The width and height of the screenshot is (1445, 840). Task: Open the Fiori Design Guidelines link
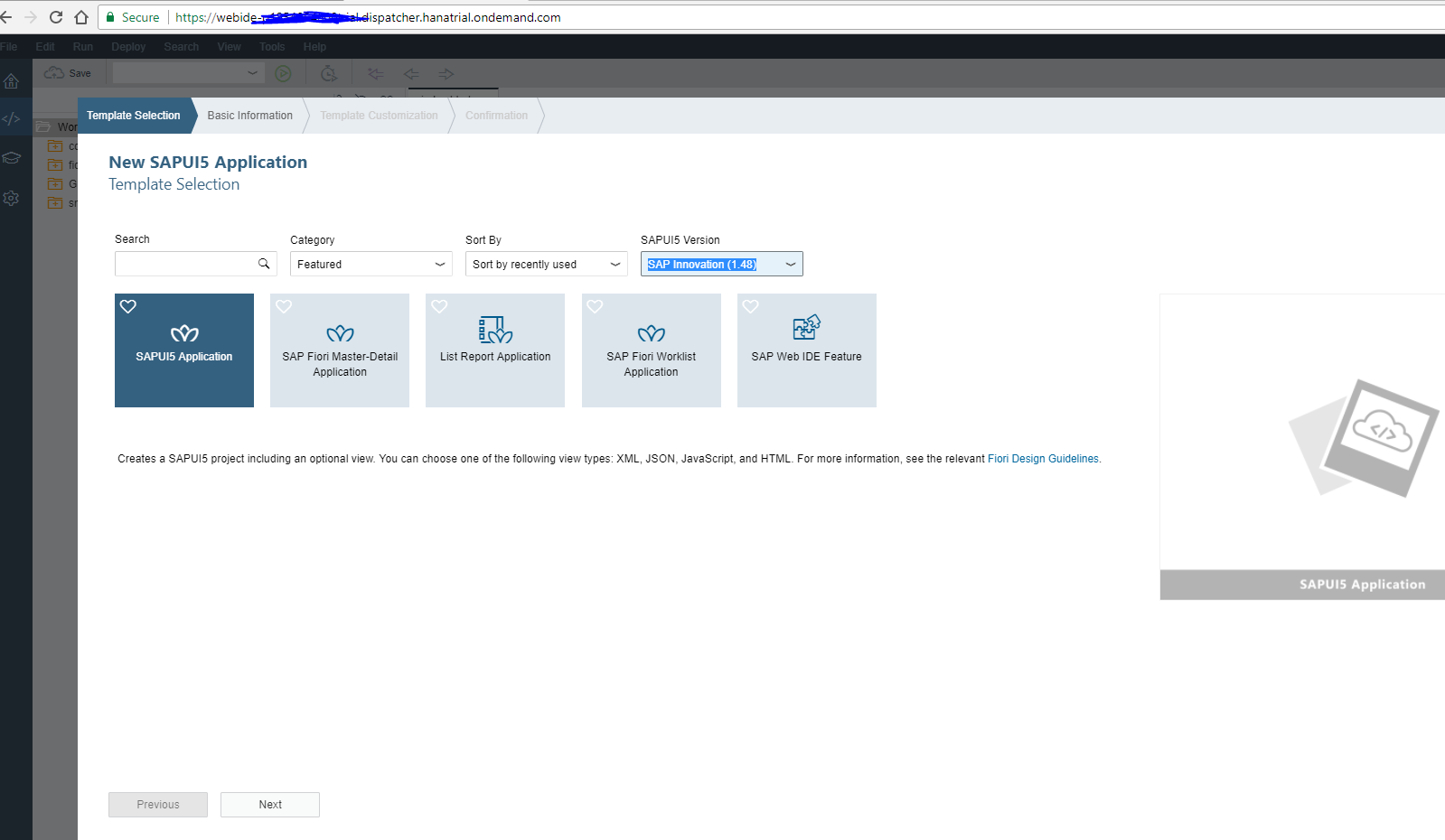point(1043,459)
